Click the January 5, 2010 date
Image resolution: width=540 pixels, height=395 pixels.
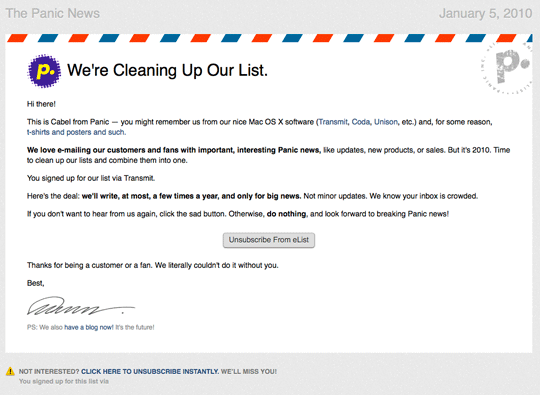486,13
